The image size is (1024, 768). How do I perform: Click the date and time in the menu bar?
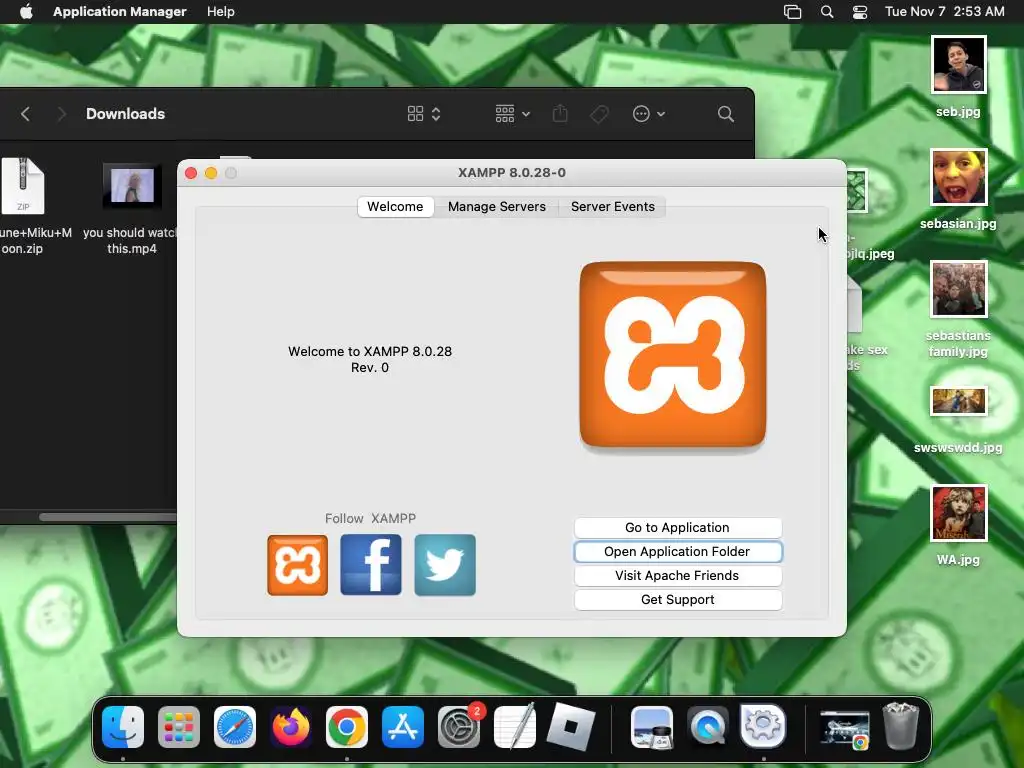tap(944, 12)
